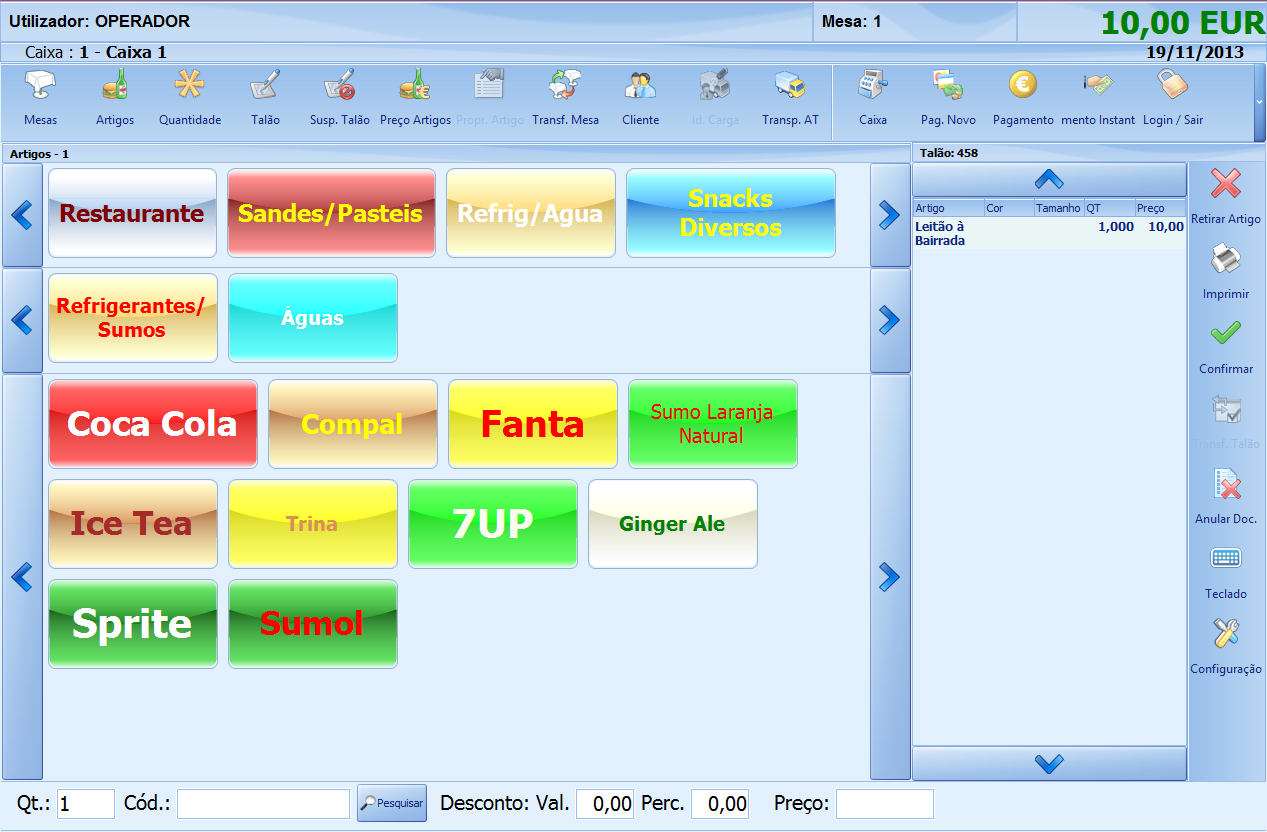Switch to Sandes/Pasteis family
This screenshot has height=832, width=1267.
(331, 213)
